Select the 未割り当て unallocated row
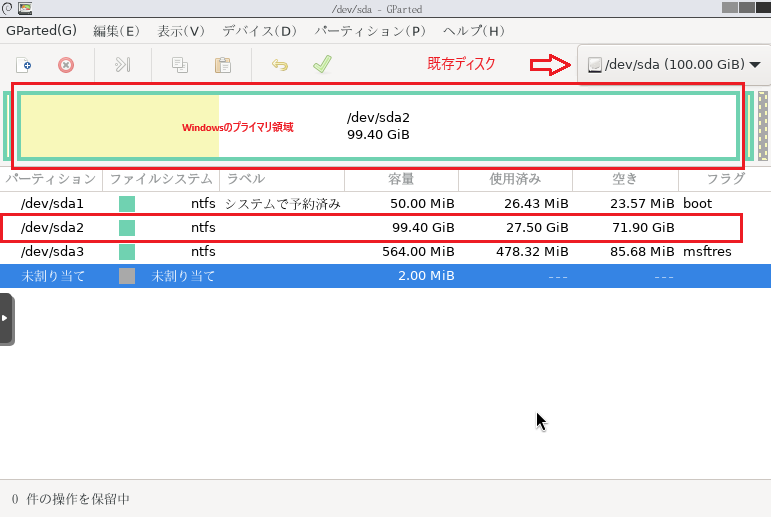Viewport: 771px width, 517px height. (386, 276)
